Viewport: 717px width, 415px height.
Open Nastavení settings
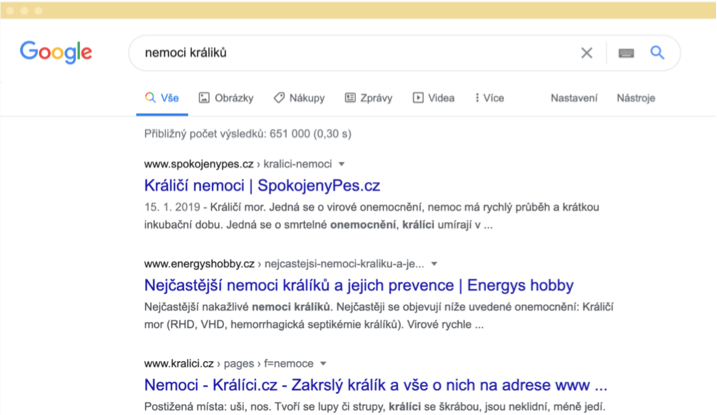point(574,98)
